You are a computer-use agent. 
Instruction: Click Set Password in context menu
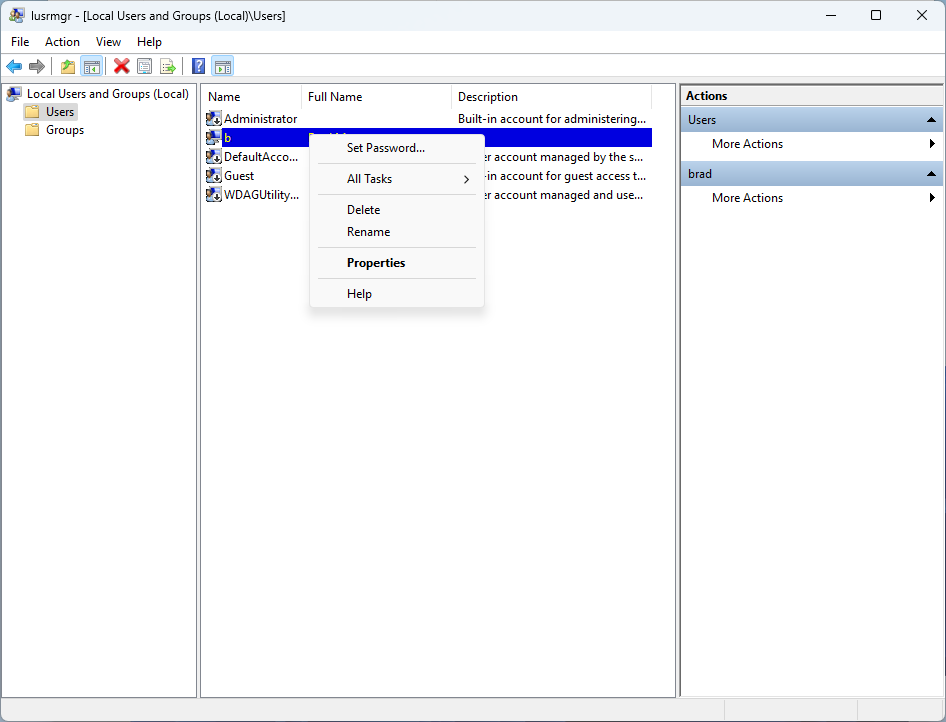point(385,148)
